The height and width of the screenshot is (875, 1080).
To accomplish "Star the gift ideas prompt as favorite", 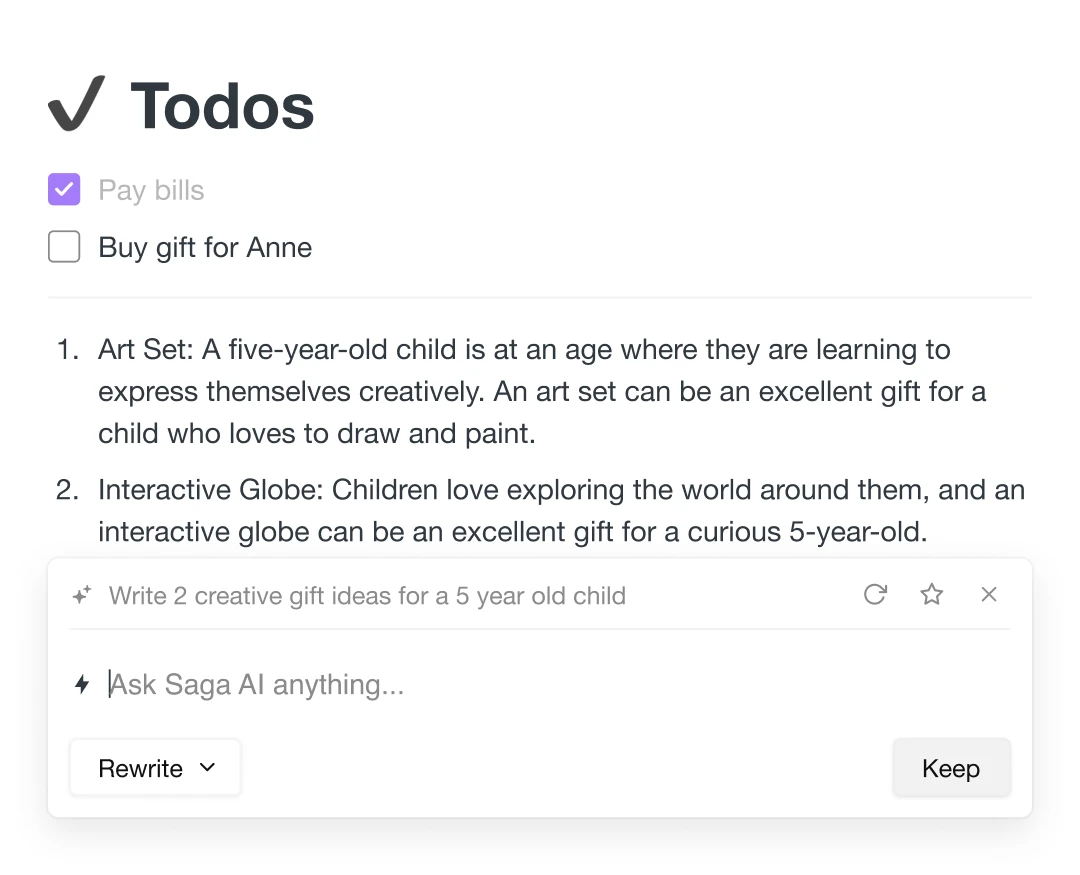I will [931, 594].
